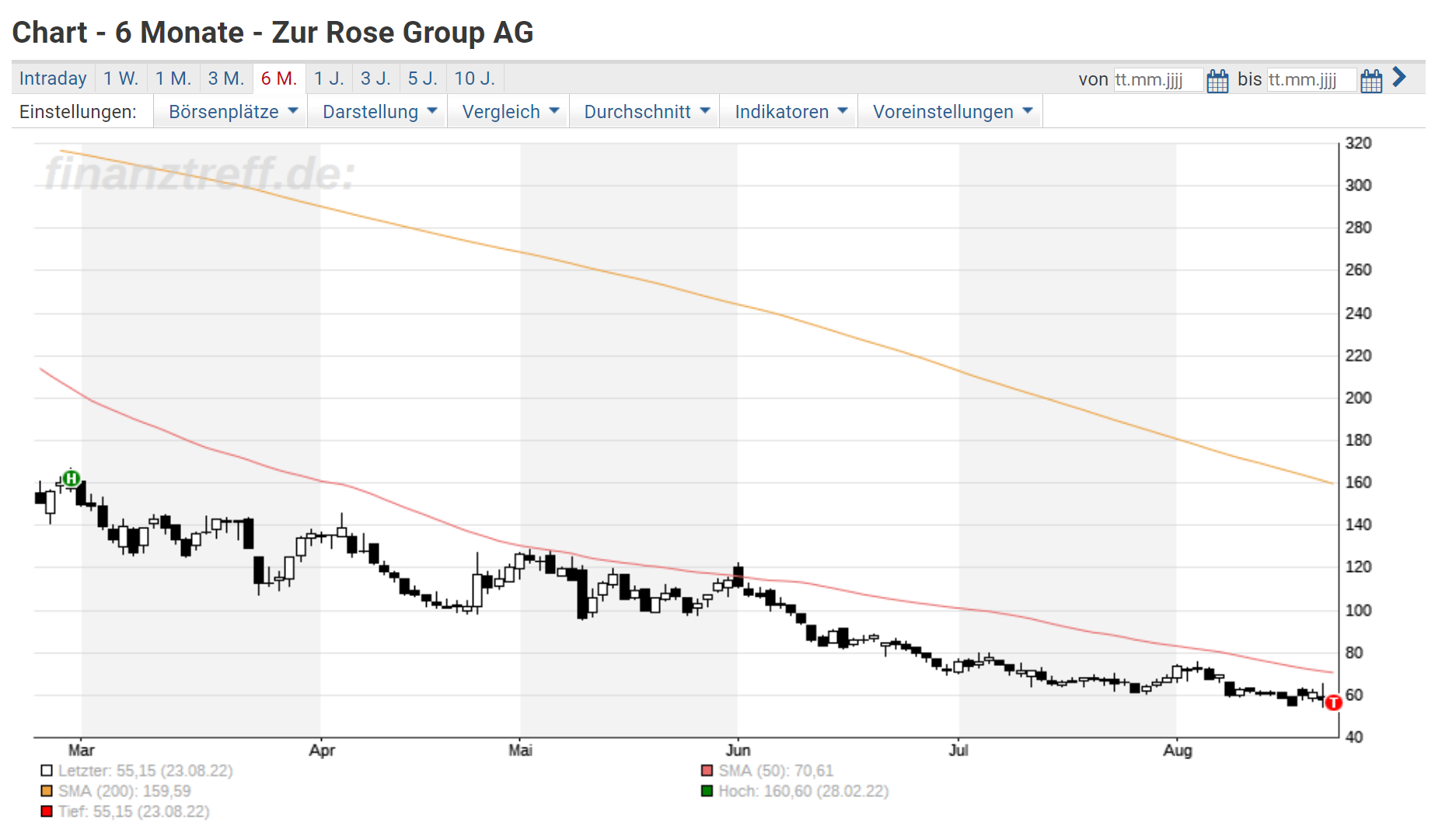The height and width of the screenshot is (840, 1435).
Task: Click the orange SMA (200) legend swatch
Action: coord(47,791)
